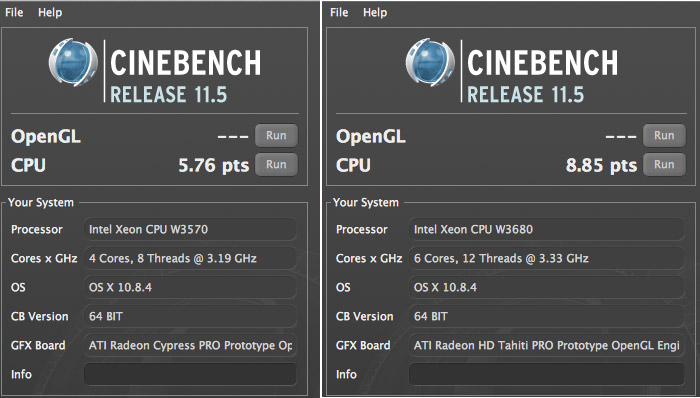The image size is (700, 398).
Task: Run CPU test showing 8.85 pts
Action: [x=664, y=164]
